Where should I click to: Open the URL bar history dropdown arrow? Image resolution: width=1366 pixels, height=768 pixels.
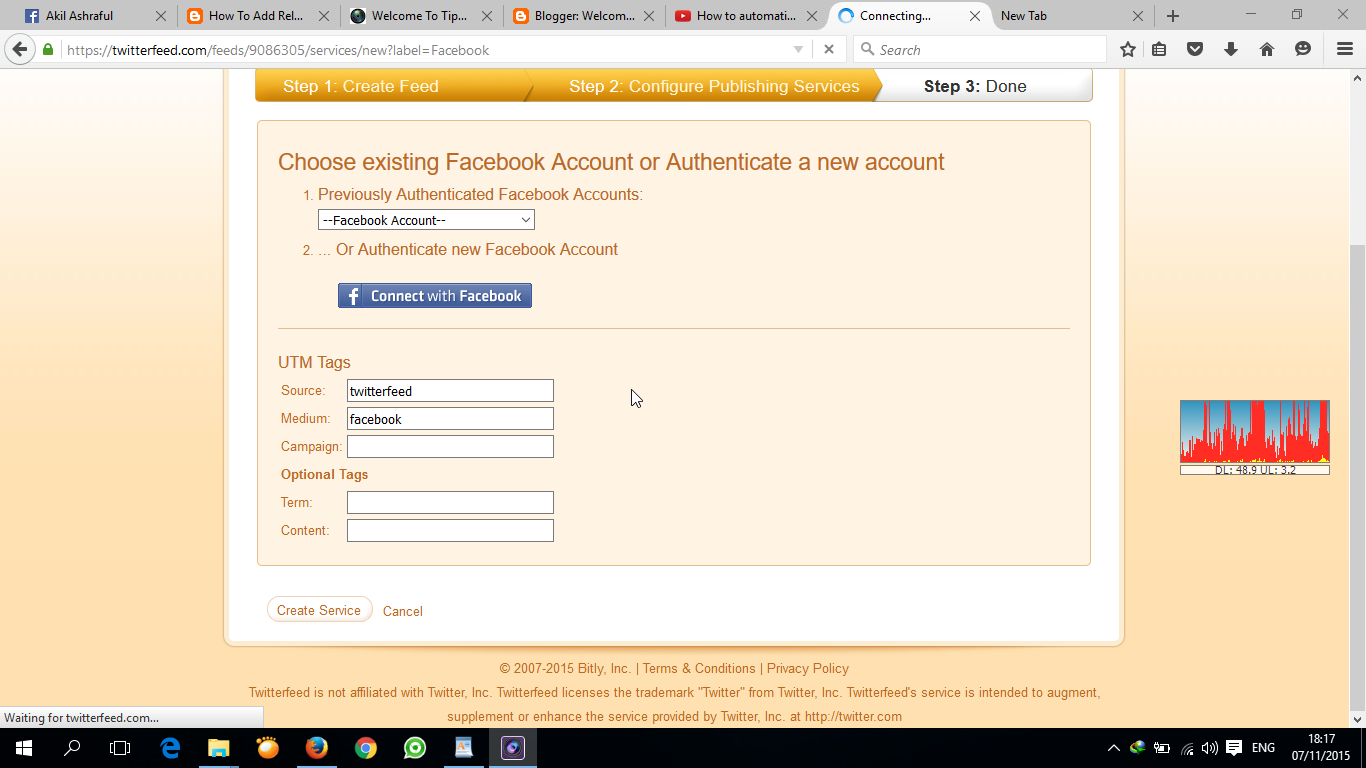point(798,49)
